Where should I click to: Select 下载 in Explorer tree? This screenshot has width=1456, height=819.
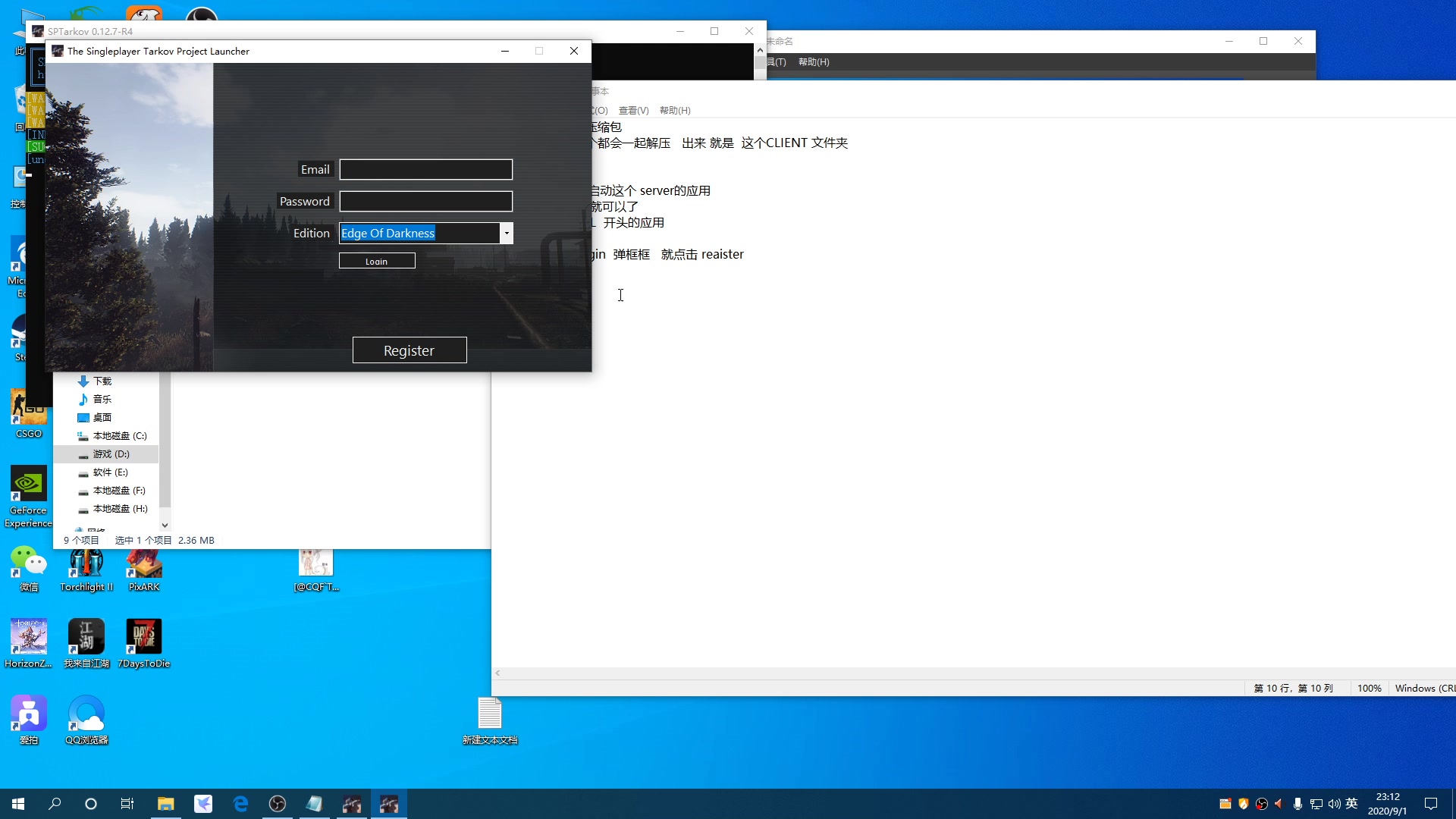click(102, 381)
